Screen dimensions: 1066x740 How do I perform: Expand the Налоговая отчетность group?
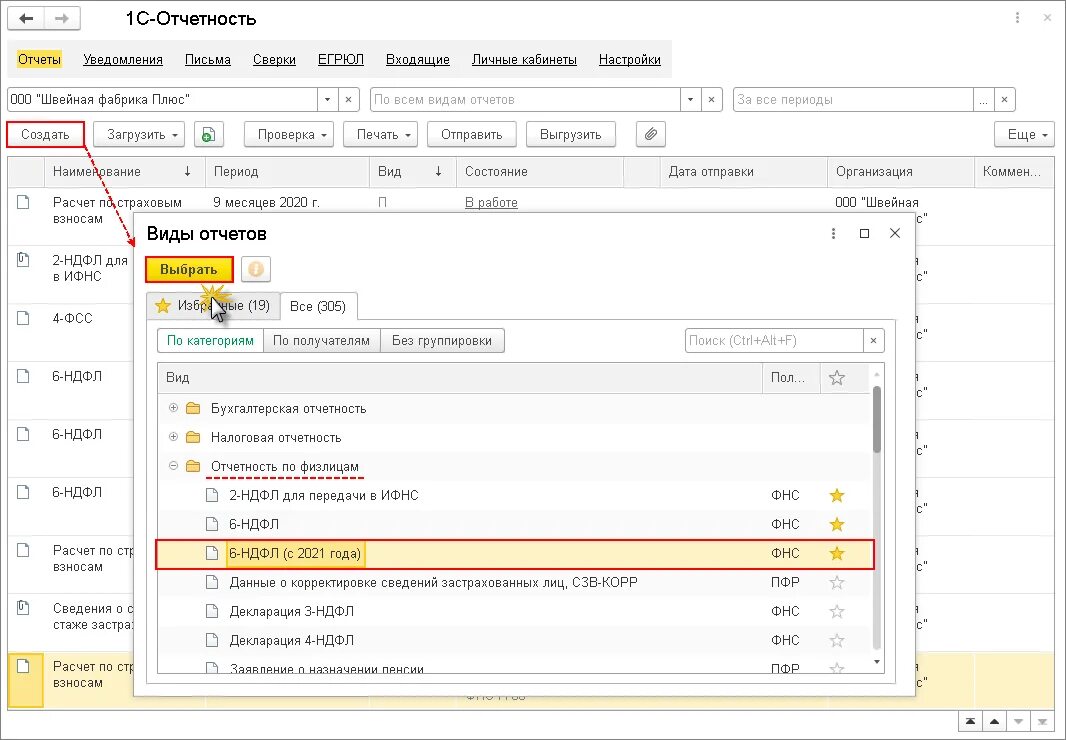tap(173, 437)
